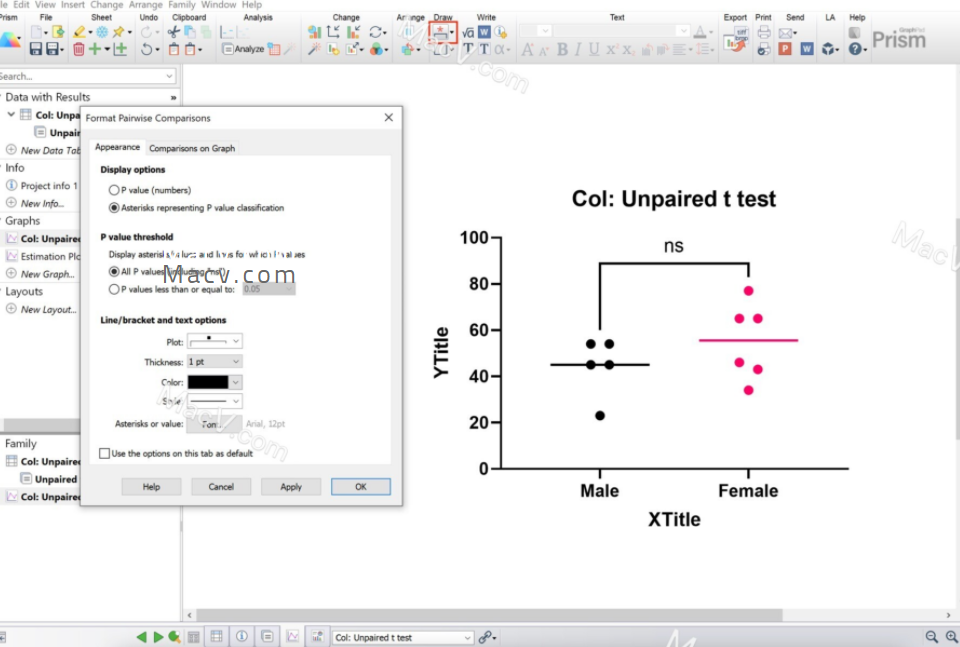The width and height of the screenshot is (960, 647).
Task: Click the Save floppy disk icon
Action: click(36, 49)
